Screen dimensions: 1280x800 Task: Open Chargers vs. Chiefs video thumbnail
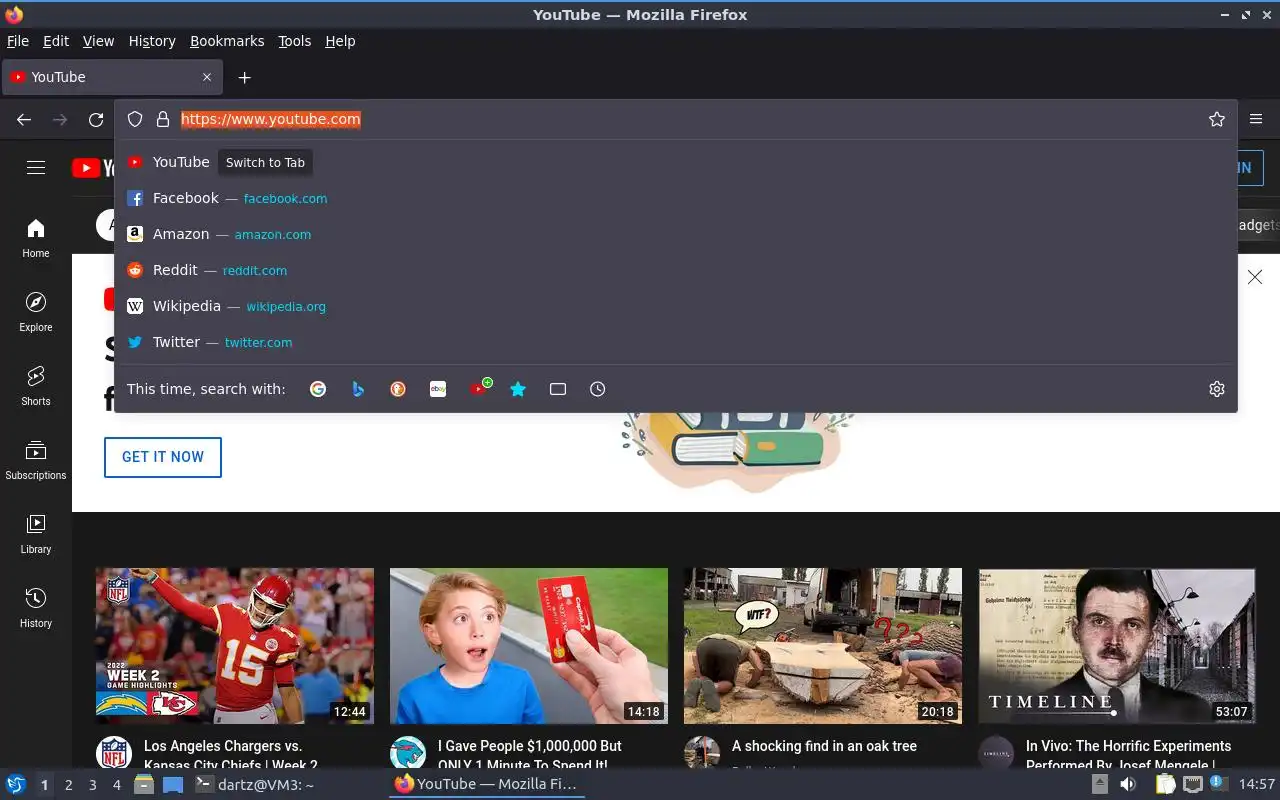coord(235,646)
